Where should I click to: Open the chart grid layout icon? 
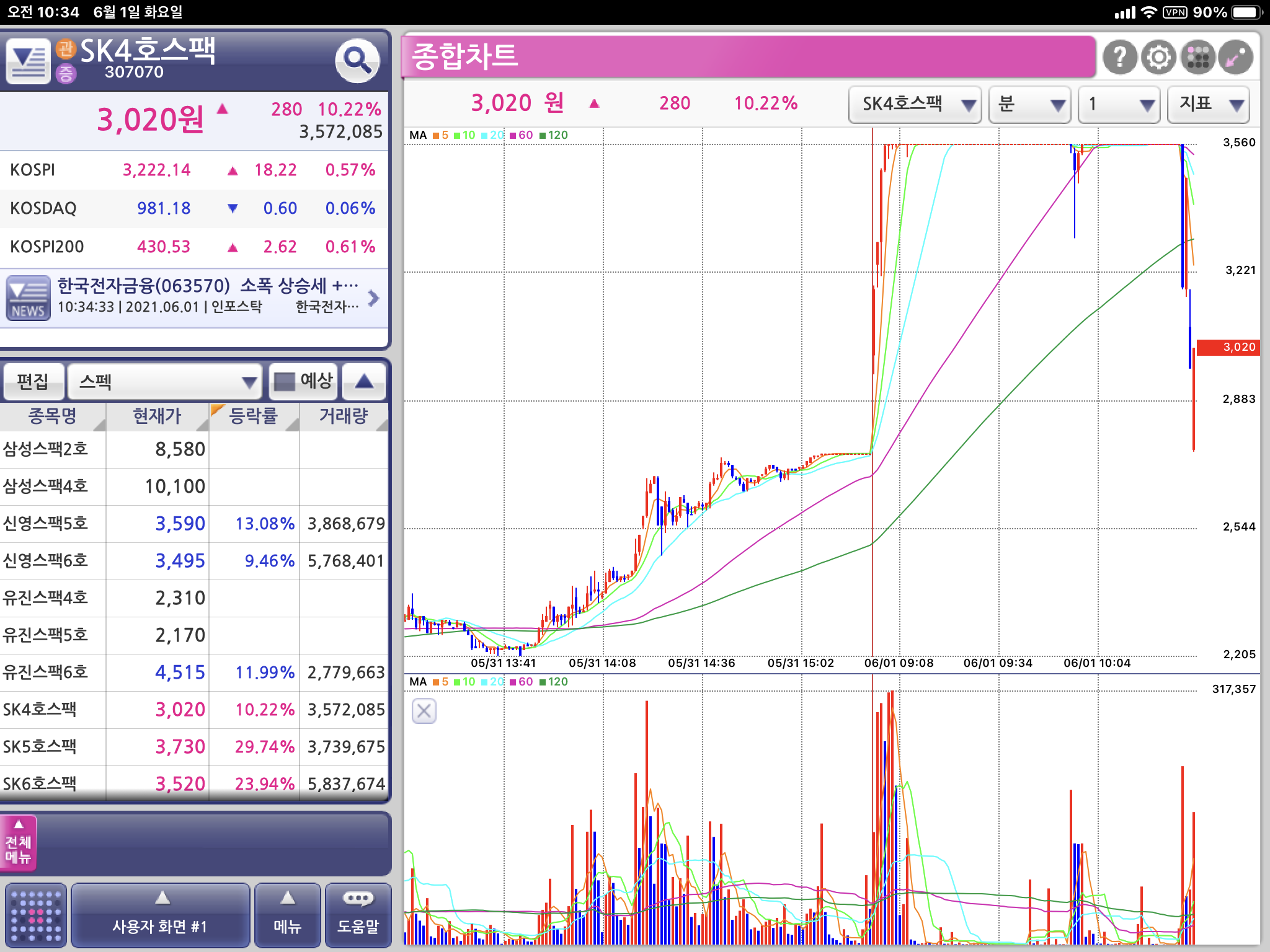click(x=1197, y=58)
